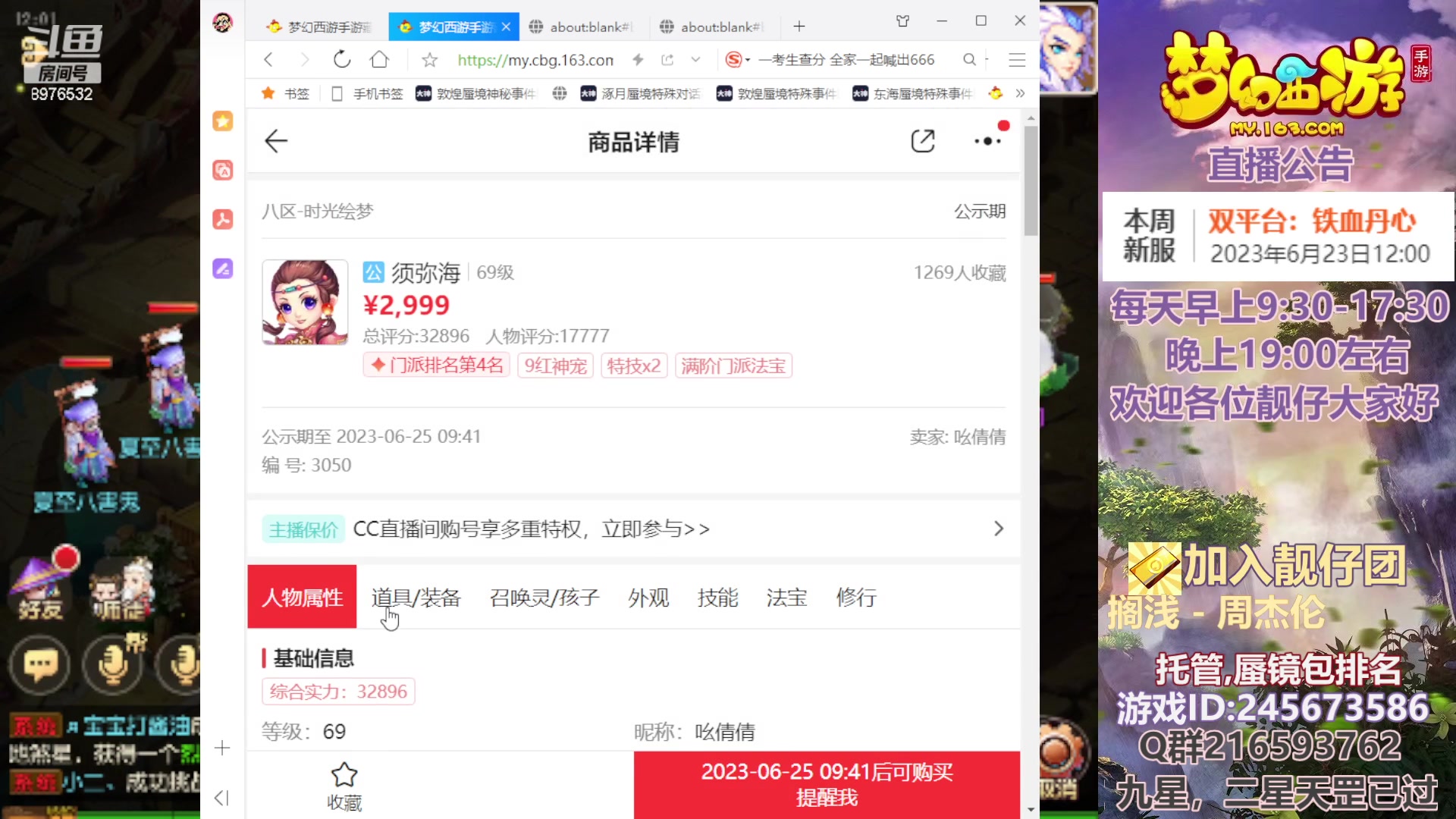Screen dimensions: 1456x819
Task: Click the 满阶门派法宝 tag
Action: tap(733, 366)
